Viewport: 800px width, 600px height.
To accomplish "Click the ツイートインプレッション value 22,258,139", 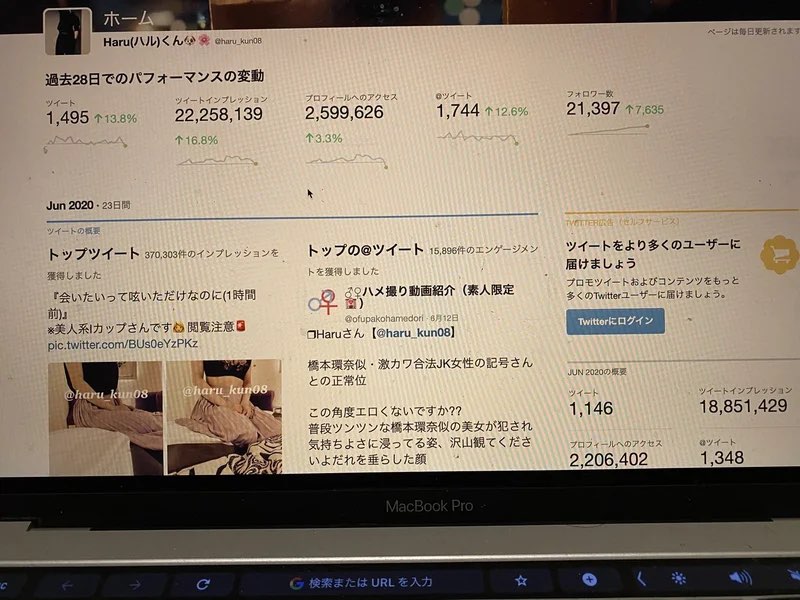I will tap(218, 115).
